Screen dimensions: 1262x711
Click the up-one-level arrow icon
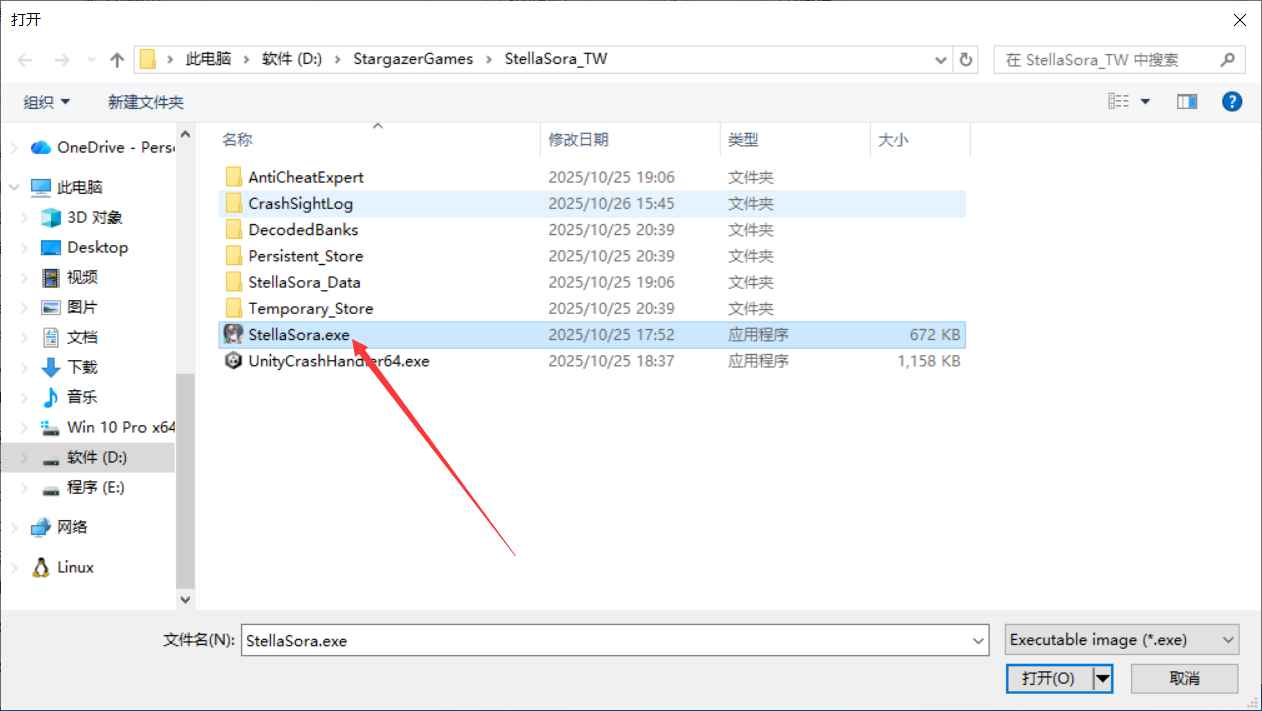(117, 60)
